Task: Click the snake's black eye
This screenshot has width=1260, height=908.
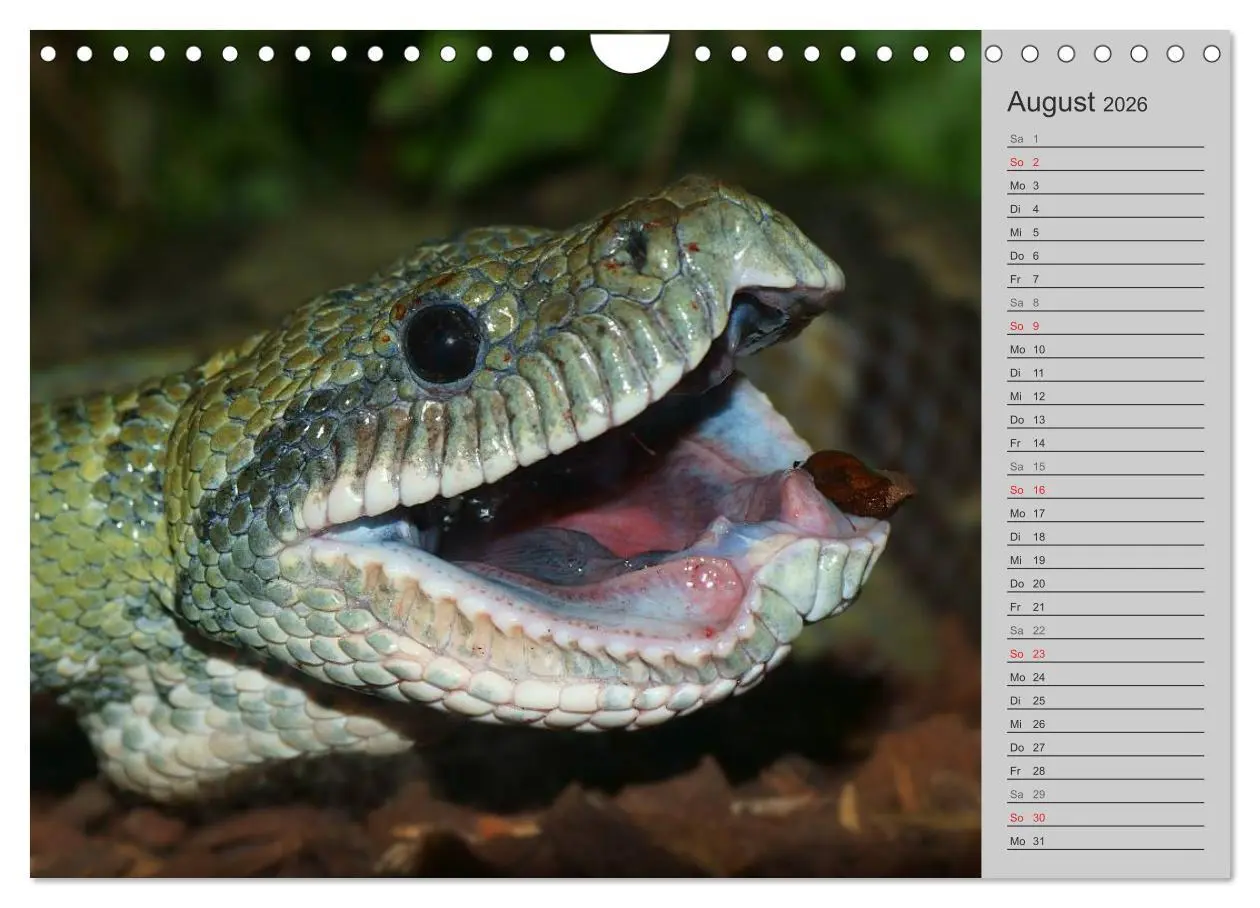Action: [443, 344]
